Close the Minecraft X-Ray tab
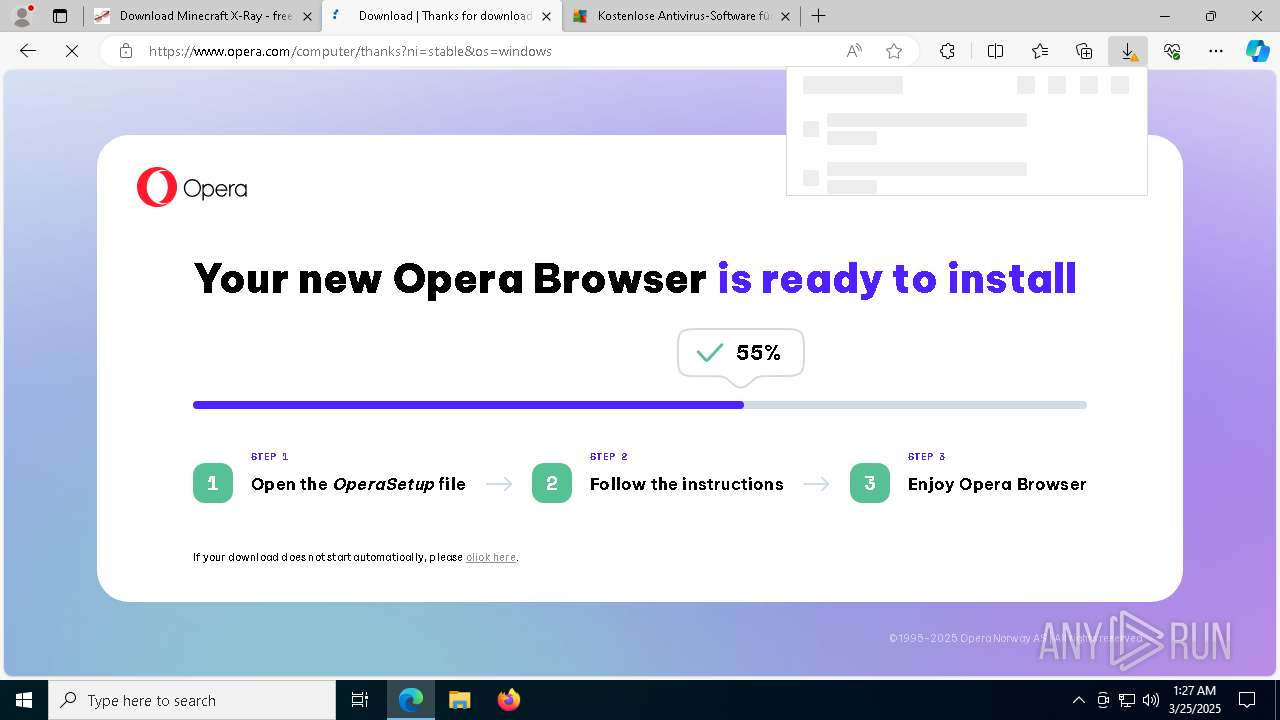The width and height of the screenshot is (1280, 720). tap(307, 16)
